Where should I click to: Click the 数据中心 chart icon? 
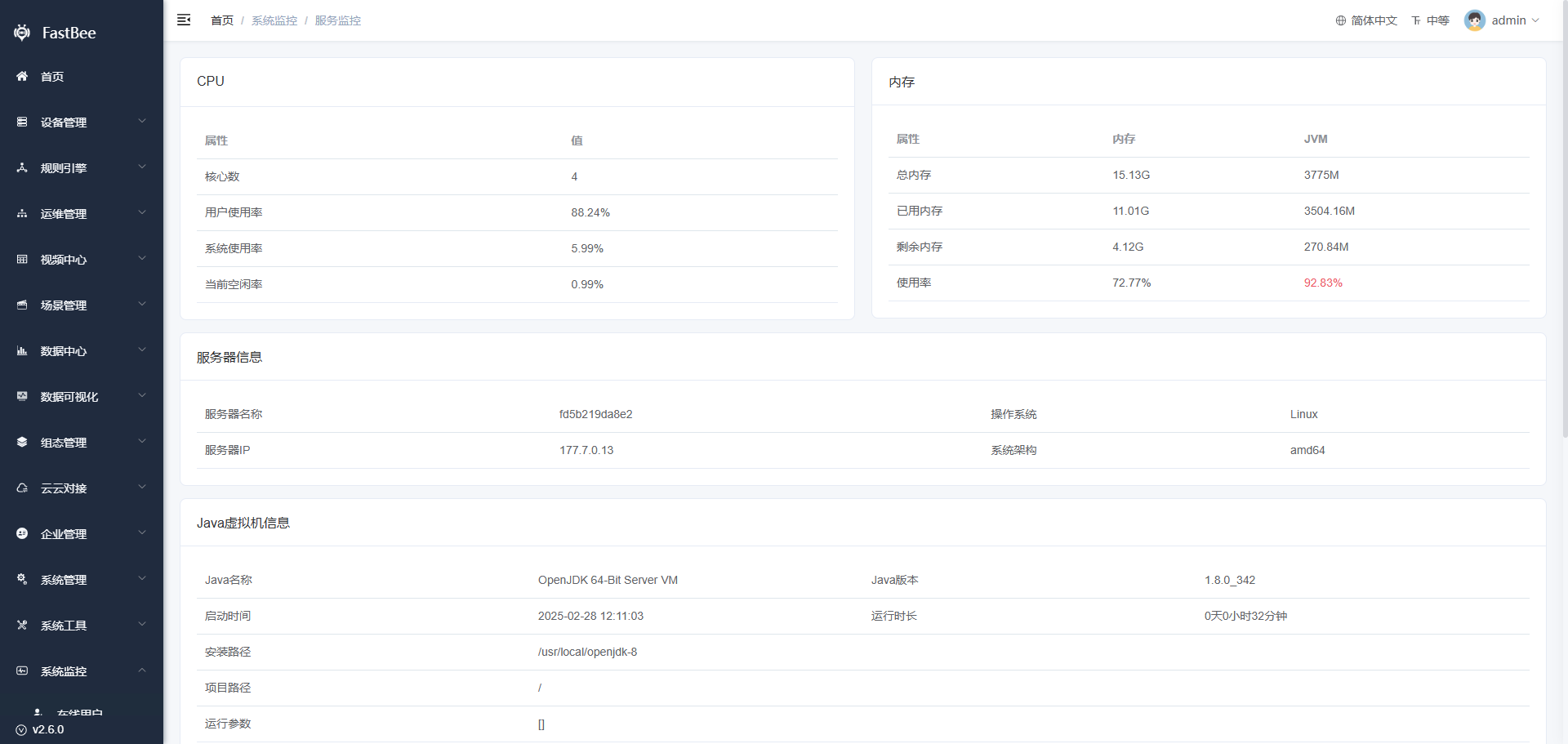click(x=22, y=350)
